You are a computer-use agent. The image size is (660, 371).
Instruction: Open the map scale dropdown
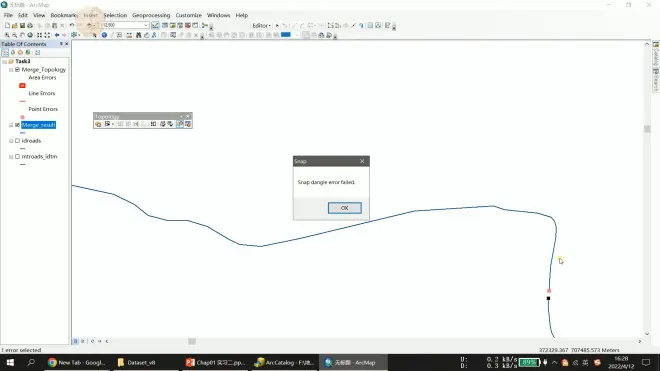click(146, 25)
